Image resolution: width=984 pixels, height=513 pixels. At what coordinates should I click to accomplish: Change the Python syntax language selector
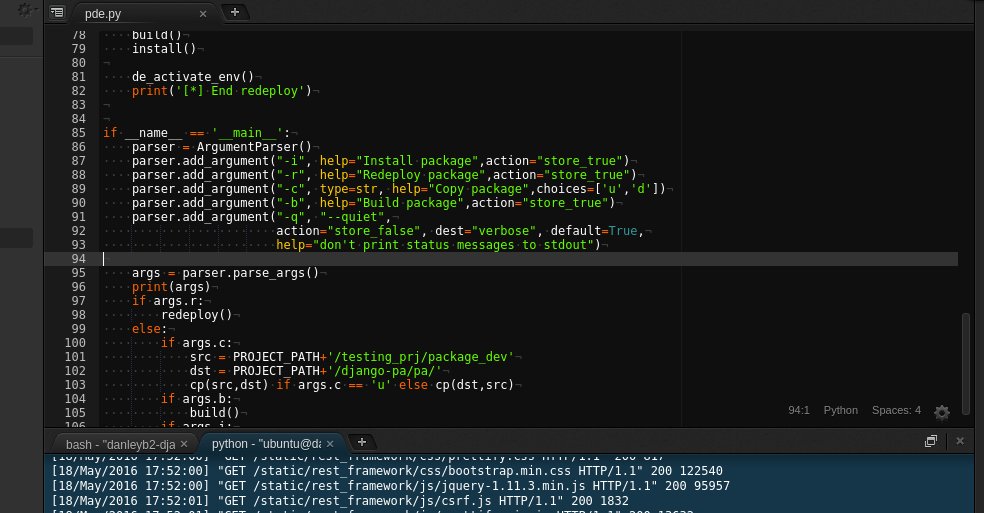[x=840, y=410]
